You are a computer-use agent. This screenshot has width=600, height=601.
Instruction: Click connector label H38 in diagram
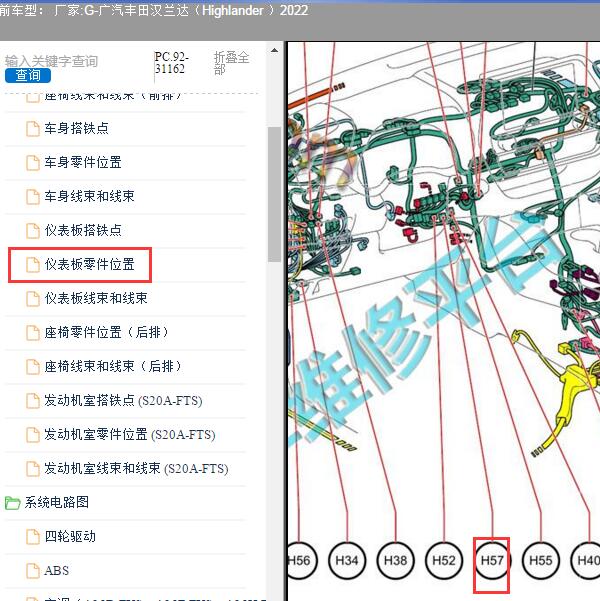pos(395,560)
